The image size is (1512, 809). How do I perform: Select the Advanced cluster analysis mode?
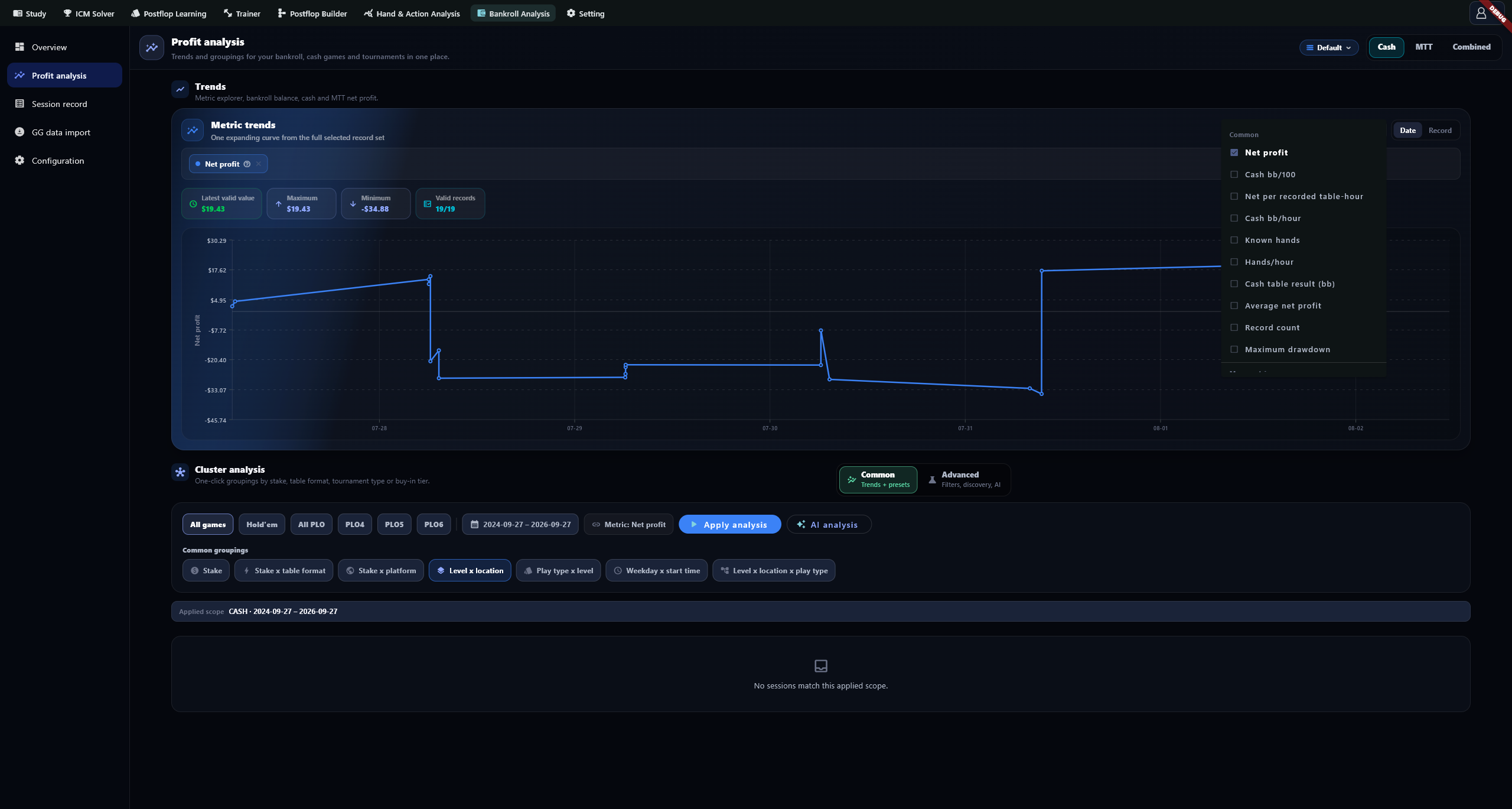point(964,479)
